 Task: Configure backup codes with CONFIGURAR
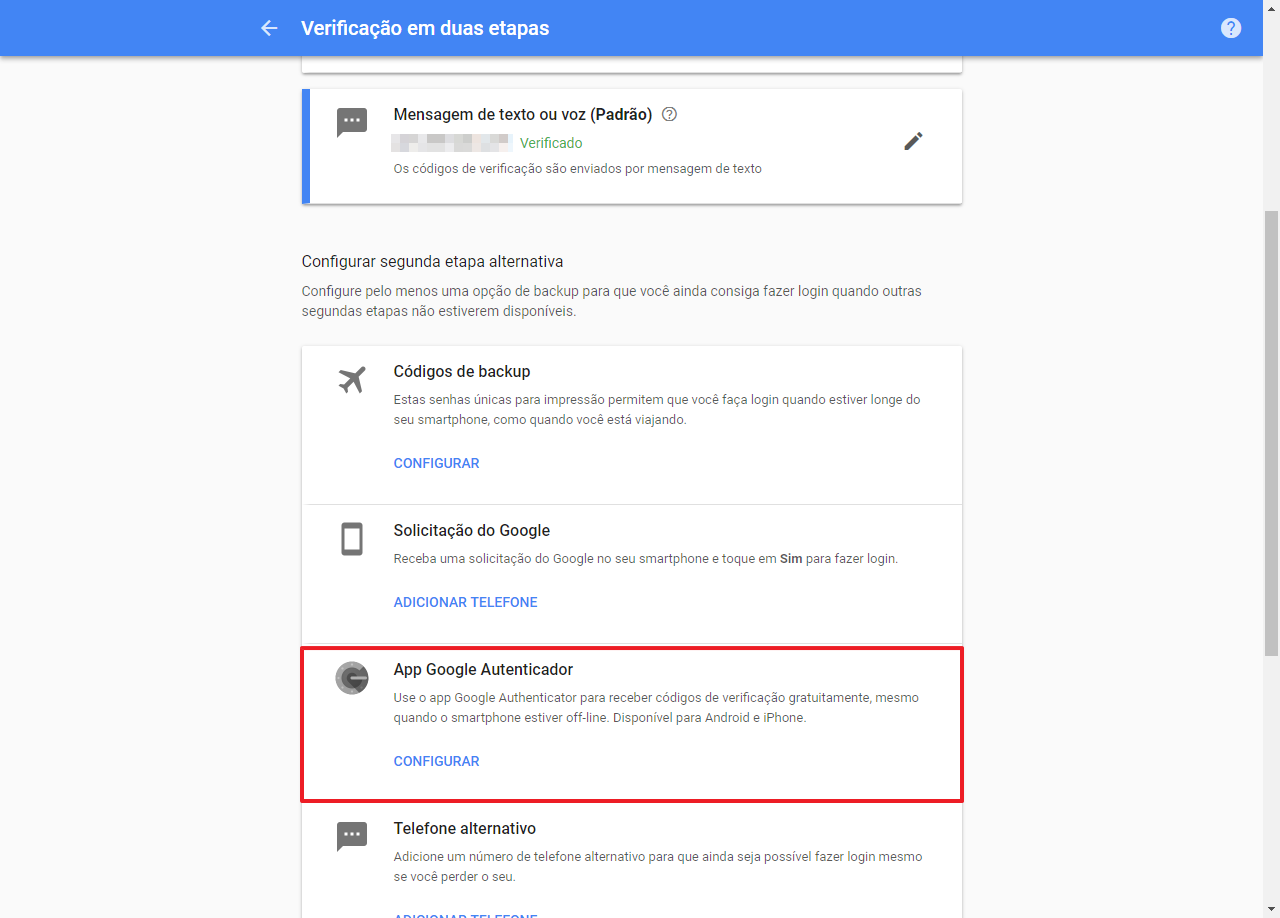point(436,463)
